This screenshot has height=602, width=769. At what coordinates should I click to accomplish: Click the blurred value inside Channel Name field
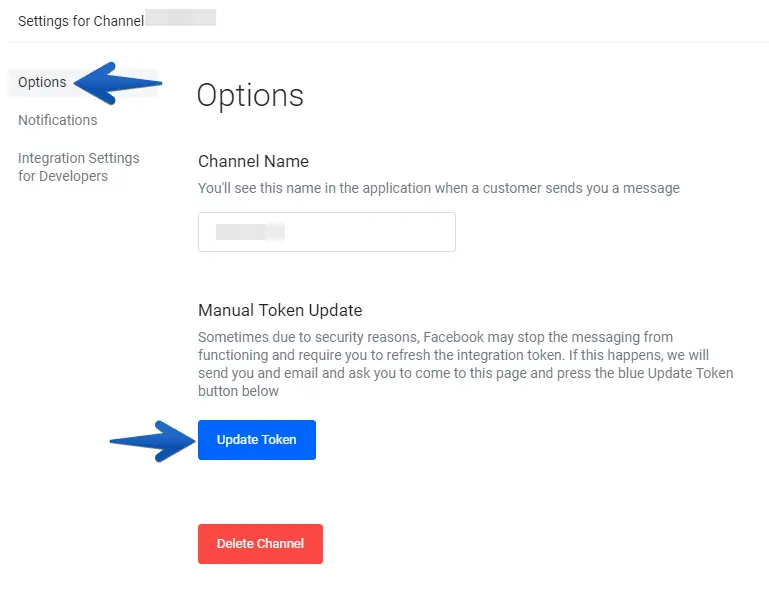tap(250, 232)
